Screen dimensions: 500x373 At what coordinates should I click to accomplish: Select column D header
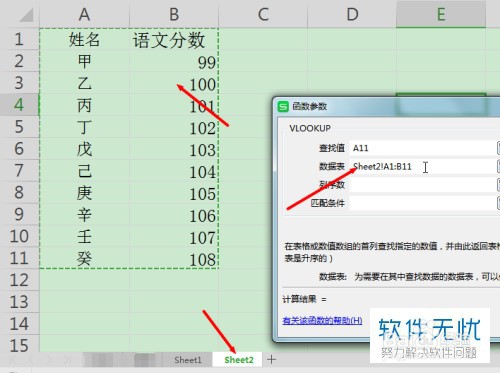tap(352, 14)
